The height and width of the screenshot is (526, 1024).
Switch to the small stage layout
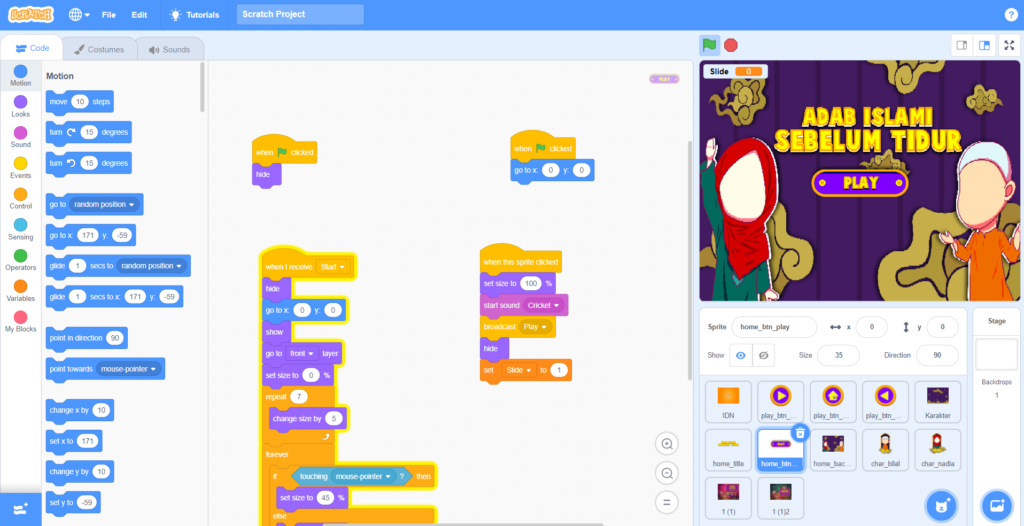click(x=961, y=45)
